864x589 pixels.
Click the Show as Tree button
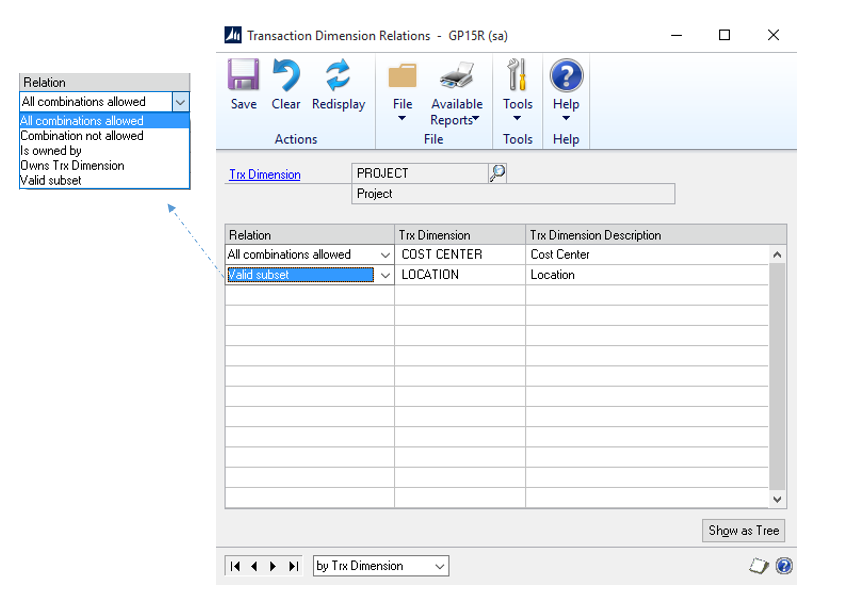click(x=743, y=531)
